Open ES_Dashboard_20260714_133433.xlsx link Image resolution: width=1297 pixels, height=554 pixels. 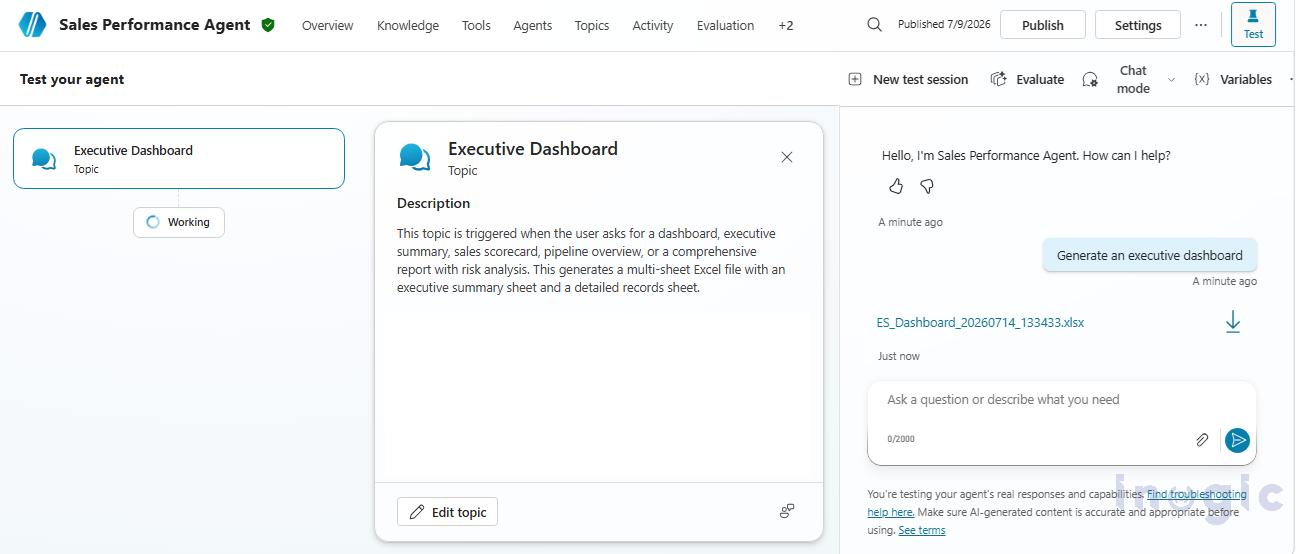tap(980, 322)
